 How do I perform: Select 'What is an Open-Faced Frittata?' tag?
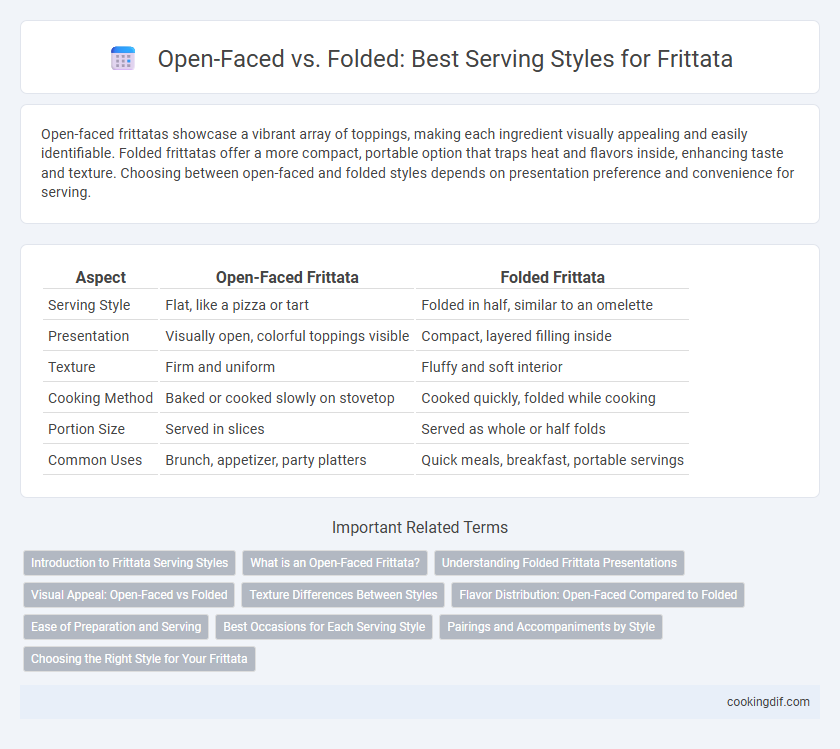point(335,563)
